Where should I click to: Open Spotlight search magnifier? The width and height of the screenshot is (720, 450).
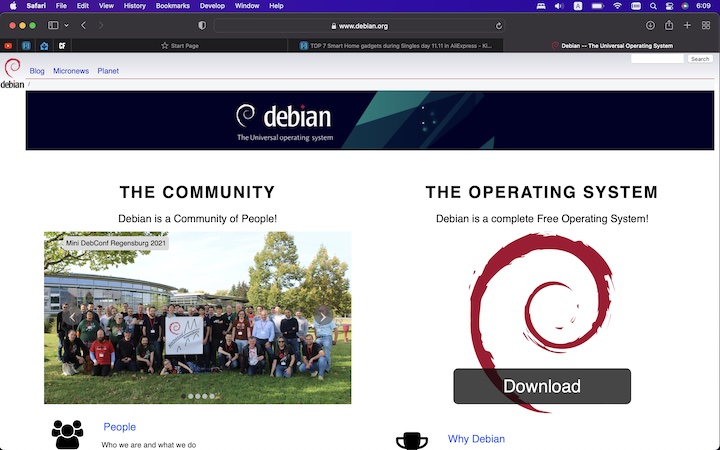click(653, 6)
